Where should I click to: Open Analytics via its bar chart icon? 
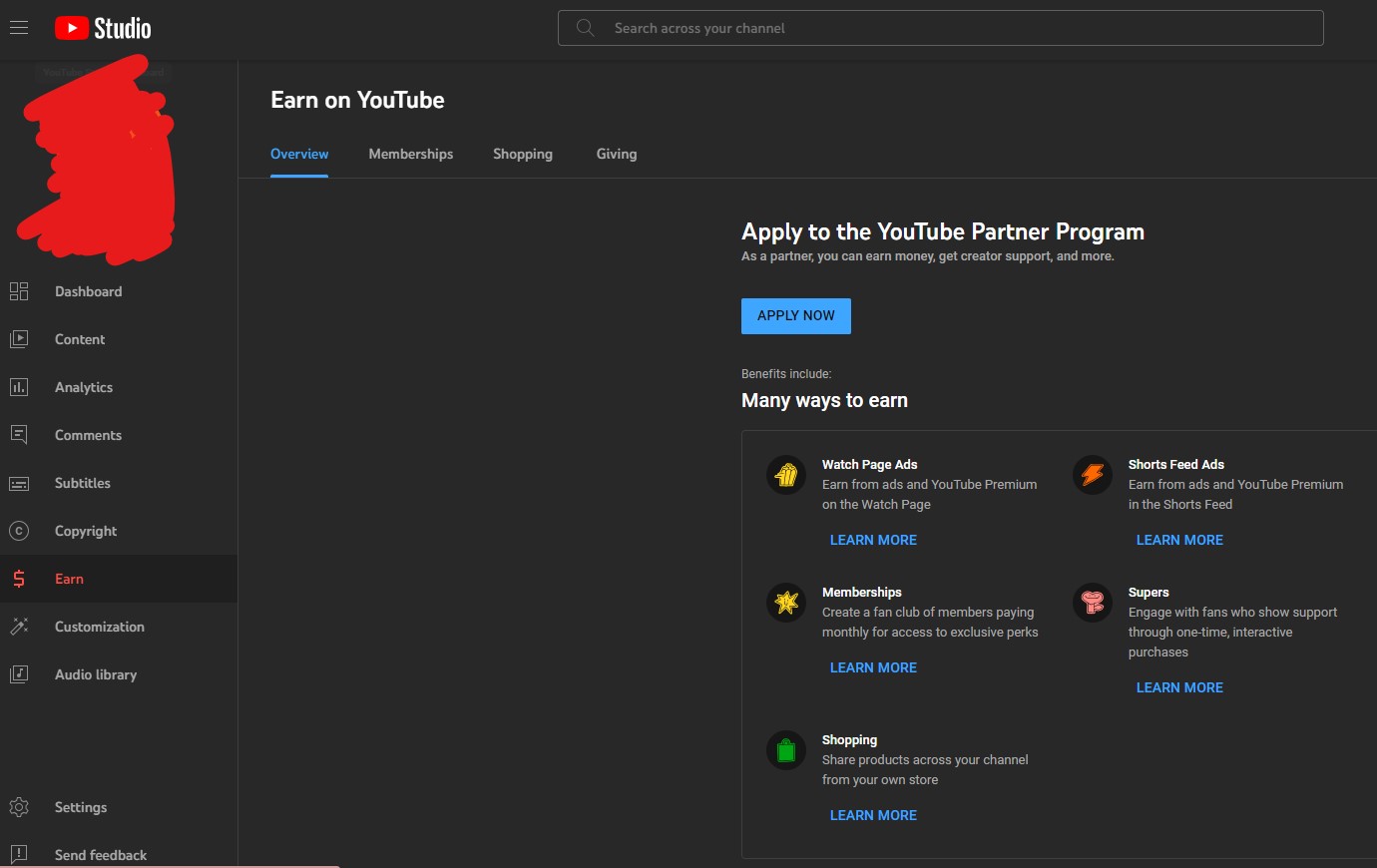pyautogui.click(x=19, y=387)
